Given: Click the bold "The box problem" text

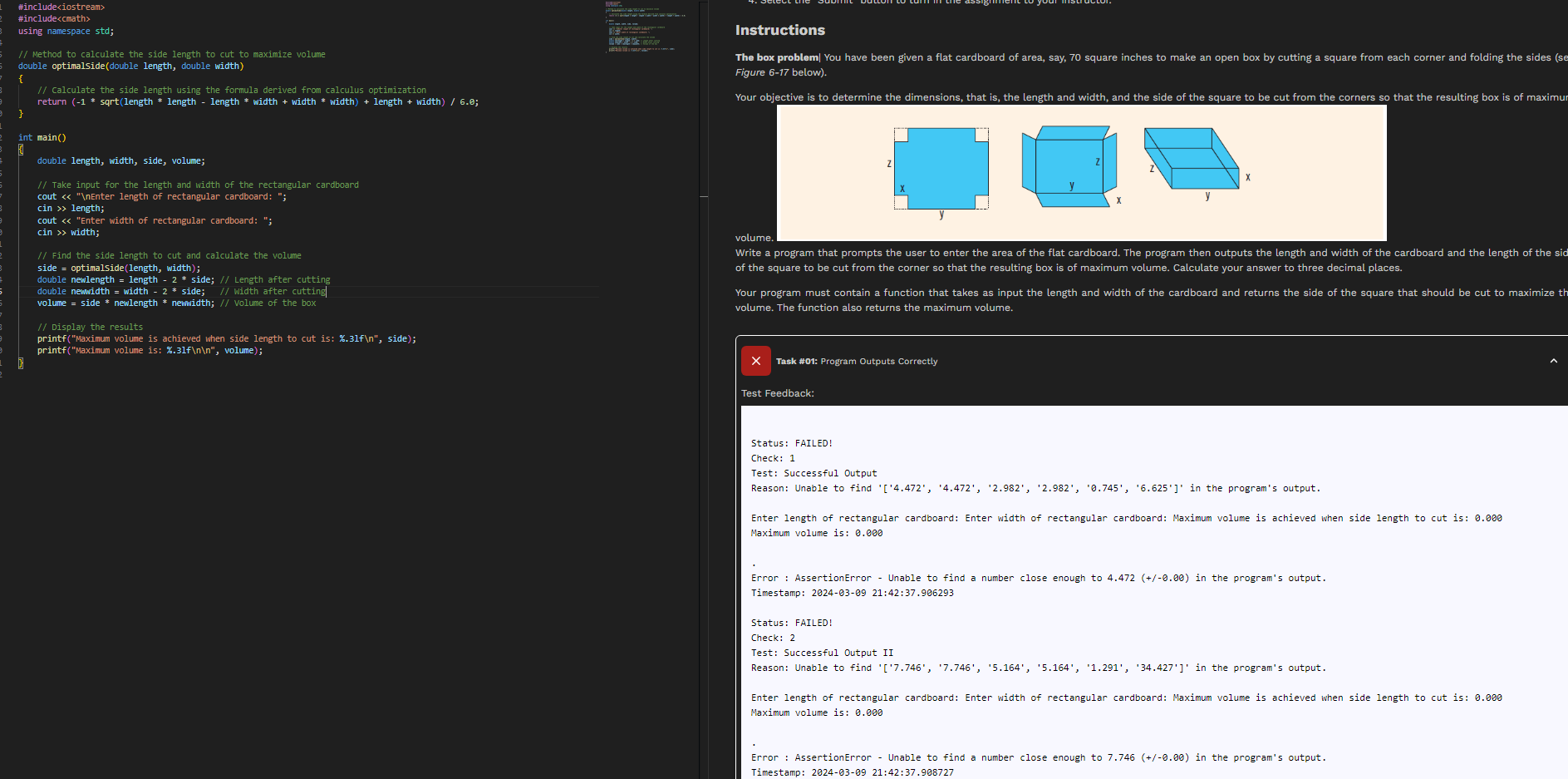Looking at the screenshot, I should (776, 57).
